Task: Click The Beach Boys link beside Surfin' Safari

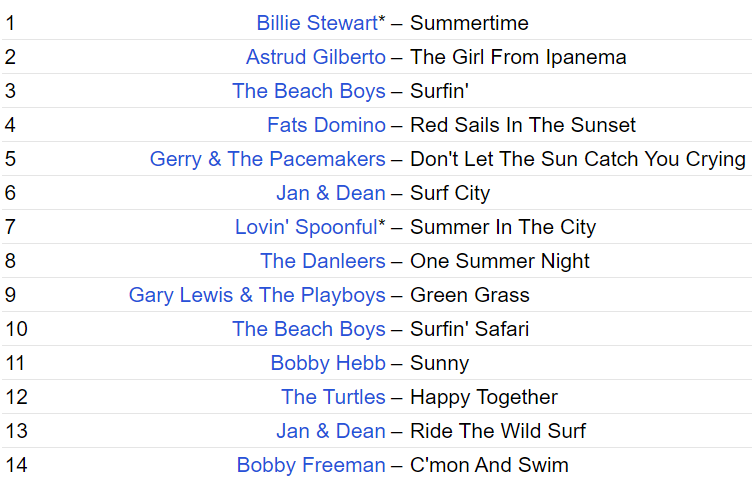Action: point(308,329)
